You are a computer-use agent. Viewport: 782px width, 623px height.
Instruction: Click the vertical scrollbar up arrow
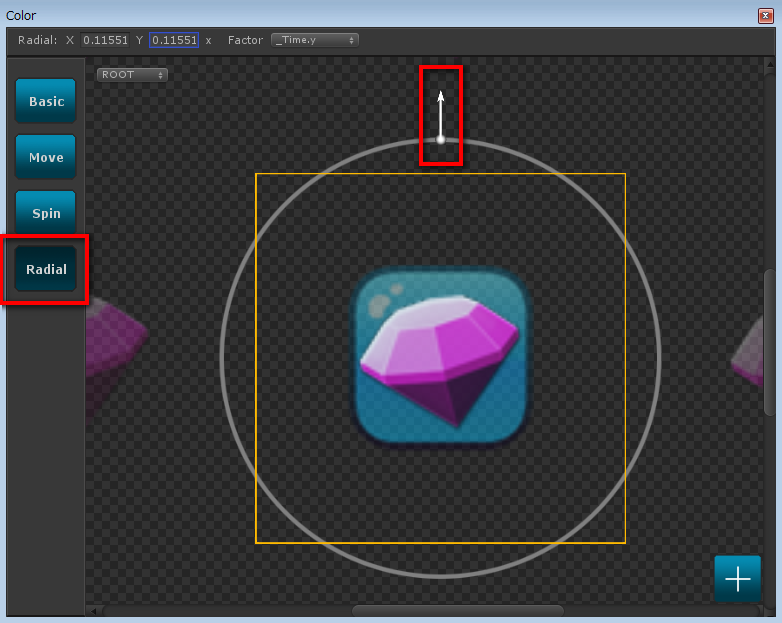[x=769, y=65]
